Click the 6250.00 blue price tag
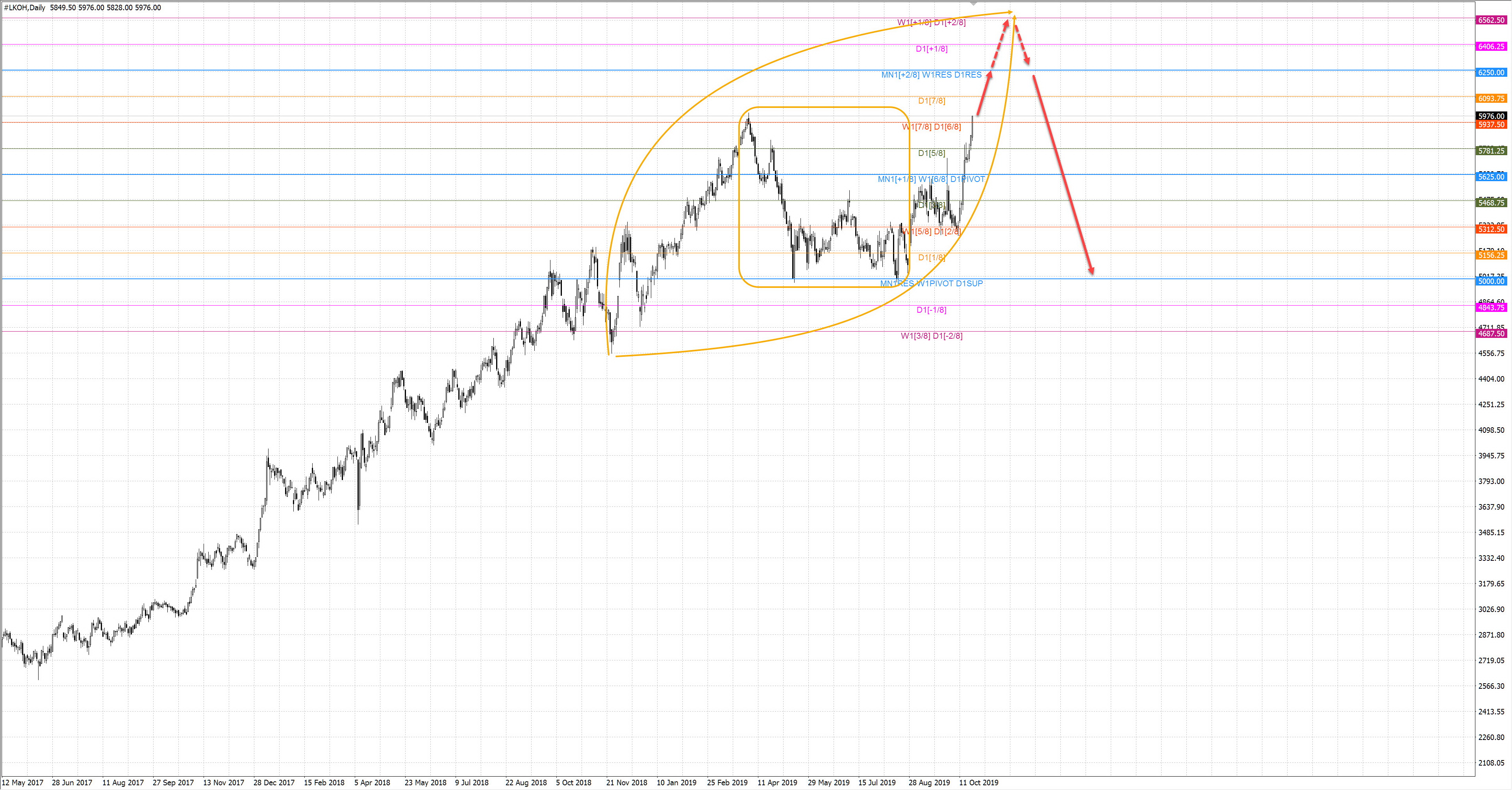The width and height of the screenshot is (1512, 790). tap(1491, 72)
